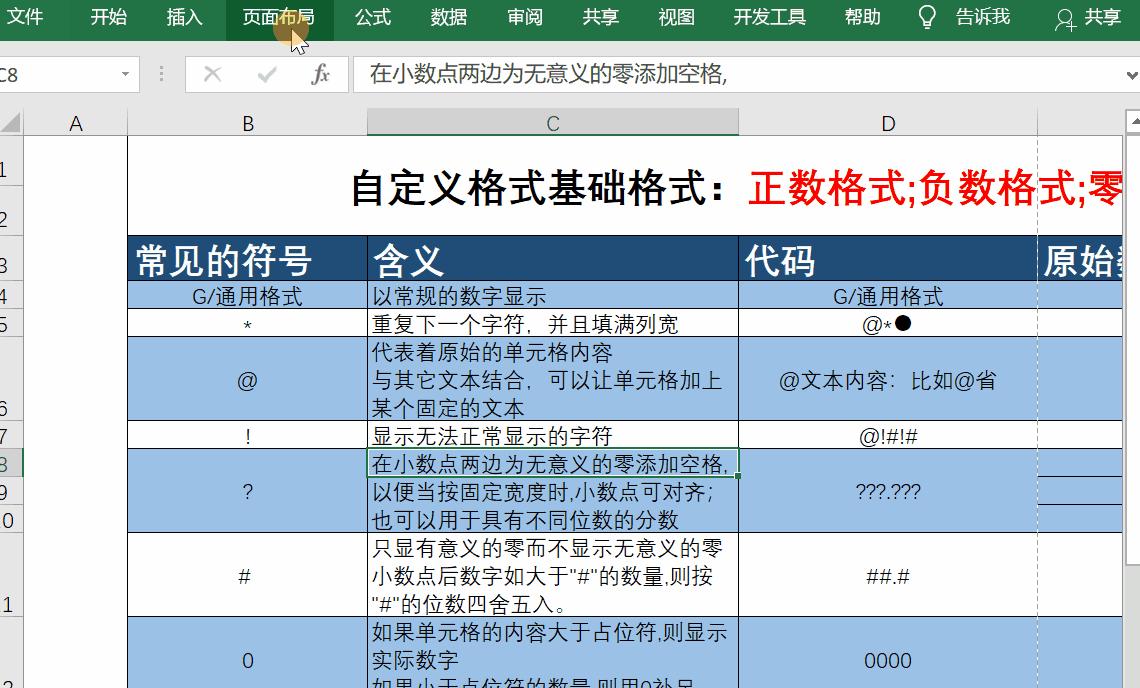Screen dimensions: 1140x688
Task: Select column C by its header
Action: point(553,123)
